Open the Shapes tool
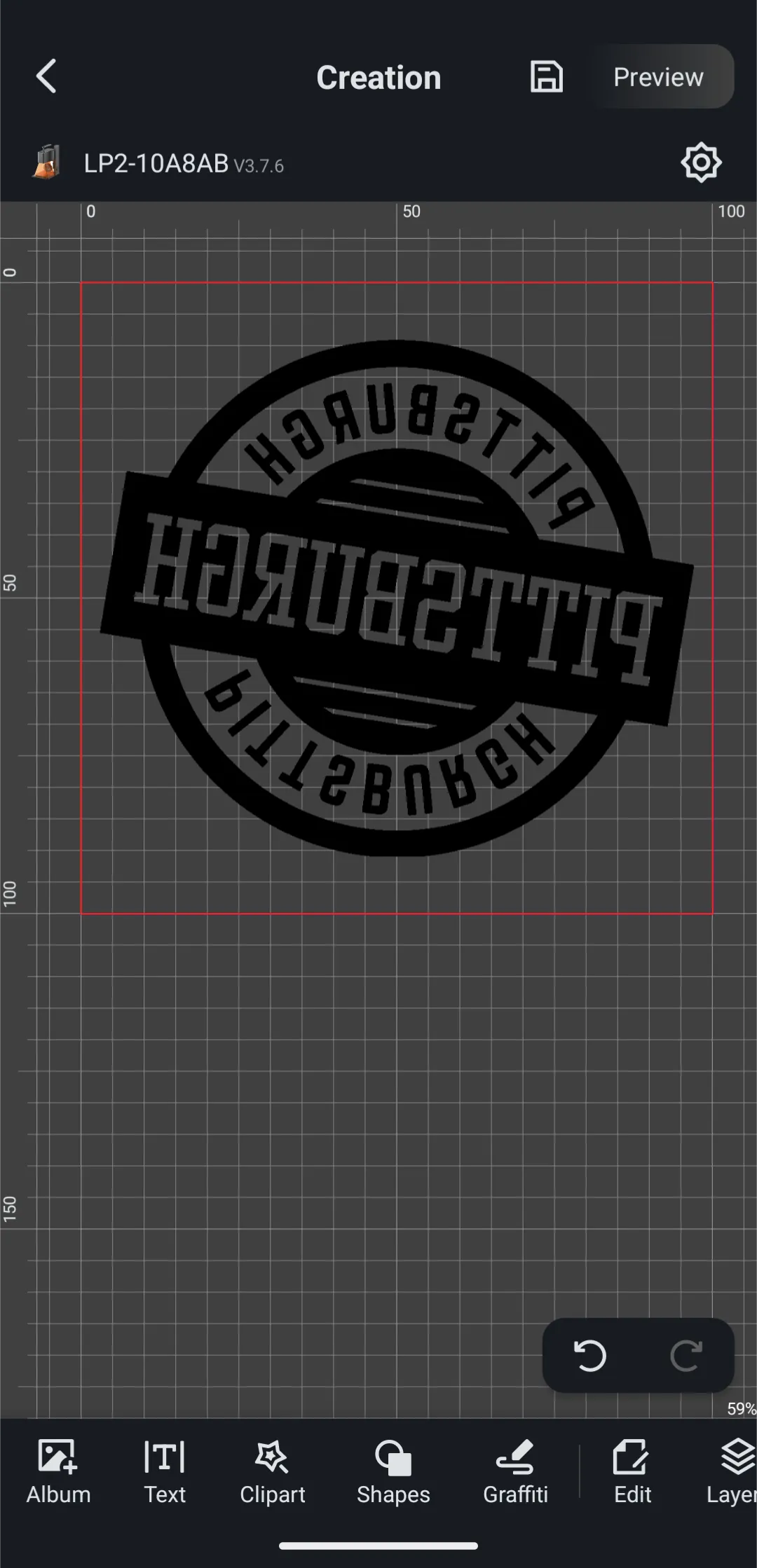This screenshot has width=757, height=1568. (x=393, y=1471)
